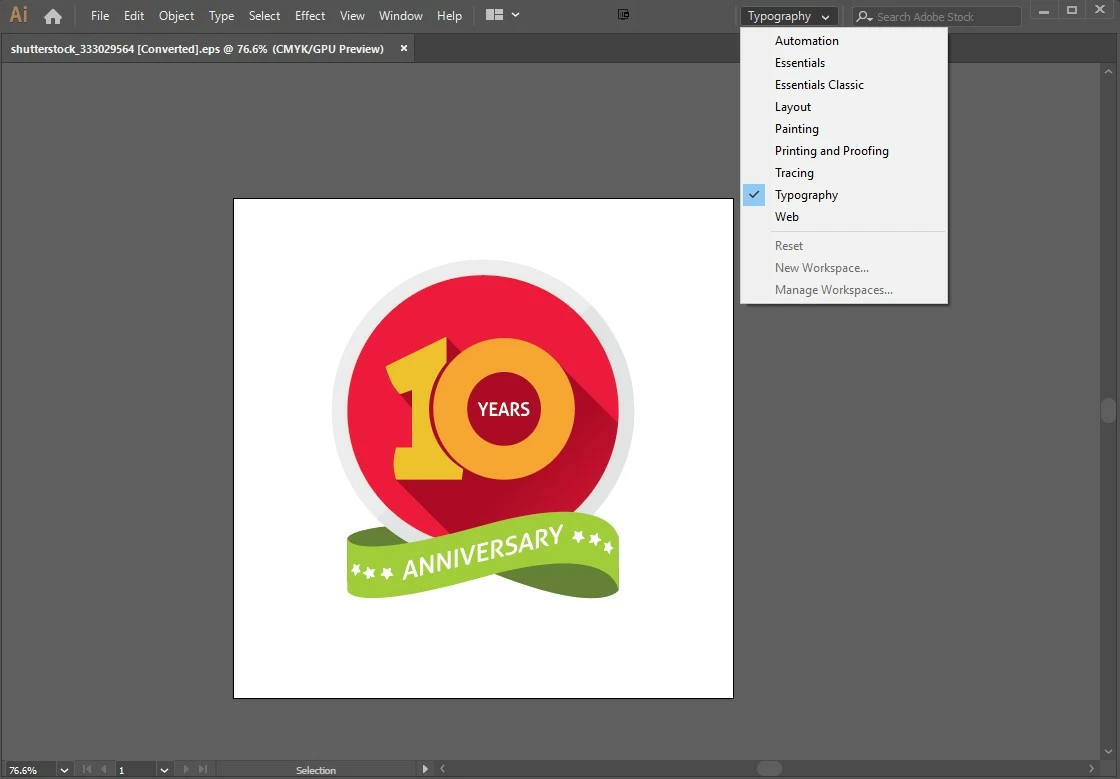The image size is (1120, 779).
Task: Close the shutterstock_333029564 document tab
Action: click(404, 49)
